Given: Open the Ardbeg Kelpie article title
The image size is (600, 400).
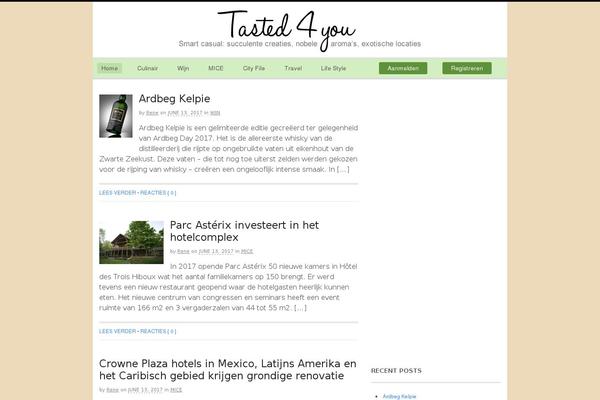Looking at the screenshot, I should [x=174, y=99].
